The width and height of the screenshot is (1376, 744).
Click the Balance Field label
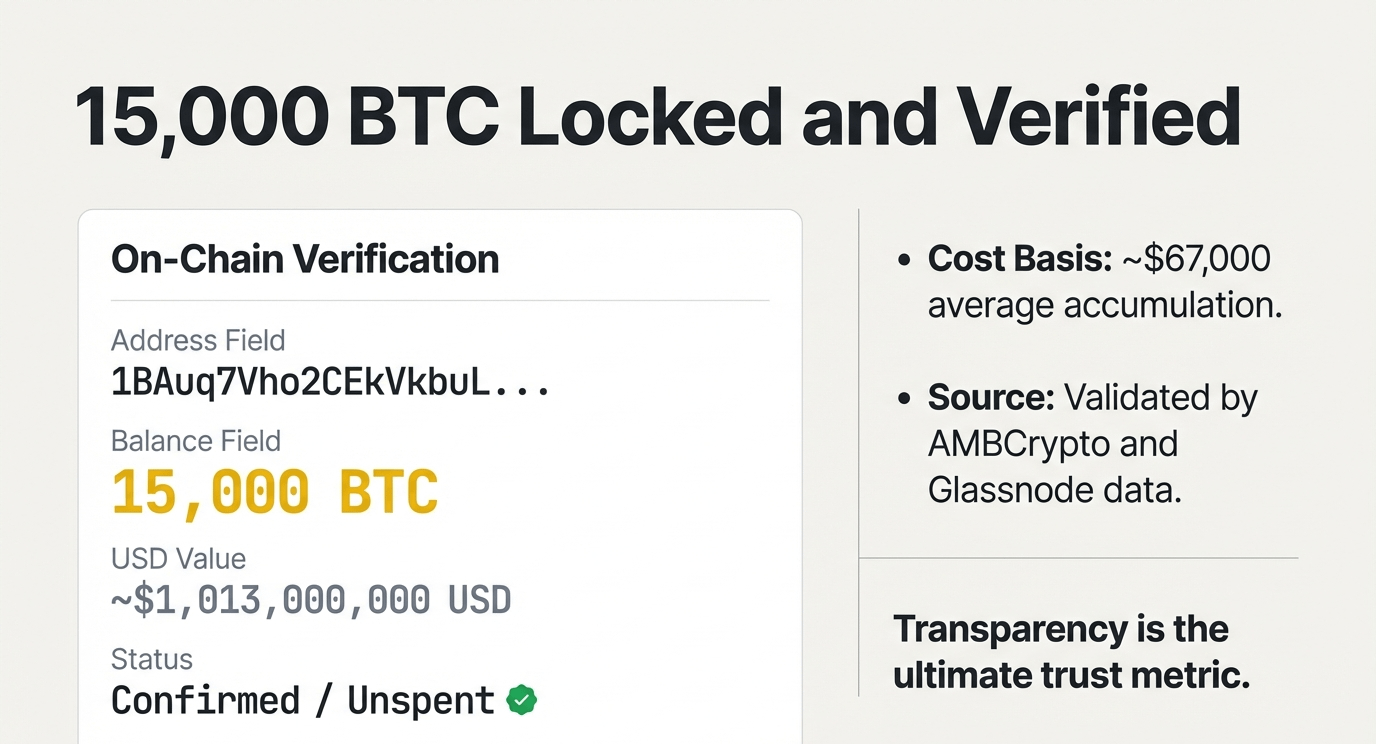[x=196, y=441]
